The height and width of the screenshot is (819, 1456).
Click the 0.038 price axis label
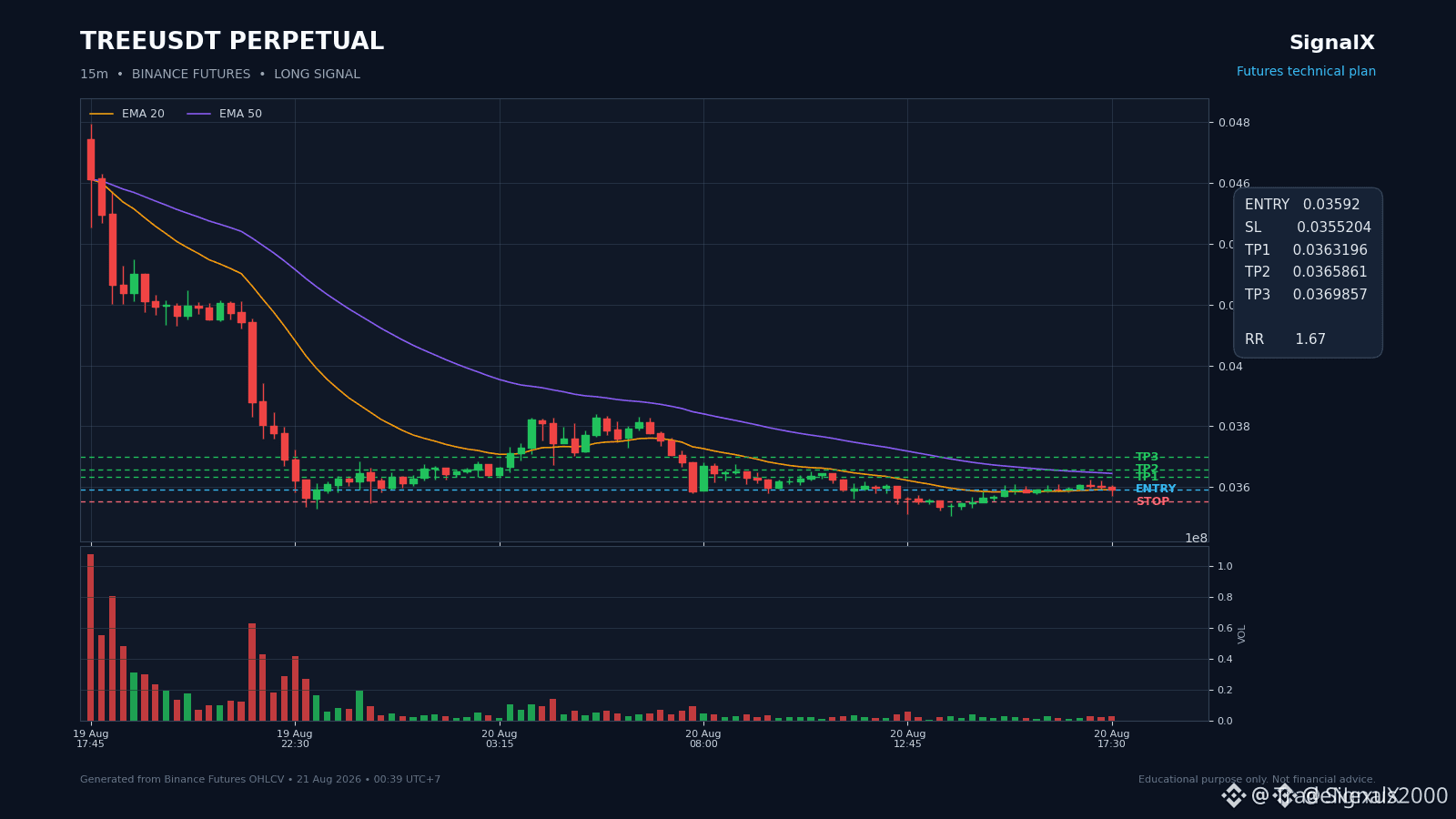click(1234, 427)
